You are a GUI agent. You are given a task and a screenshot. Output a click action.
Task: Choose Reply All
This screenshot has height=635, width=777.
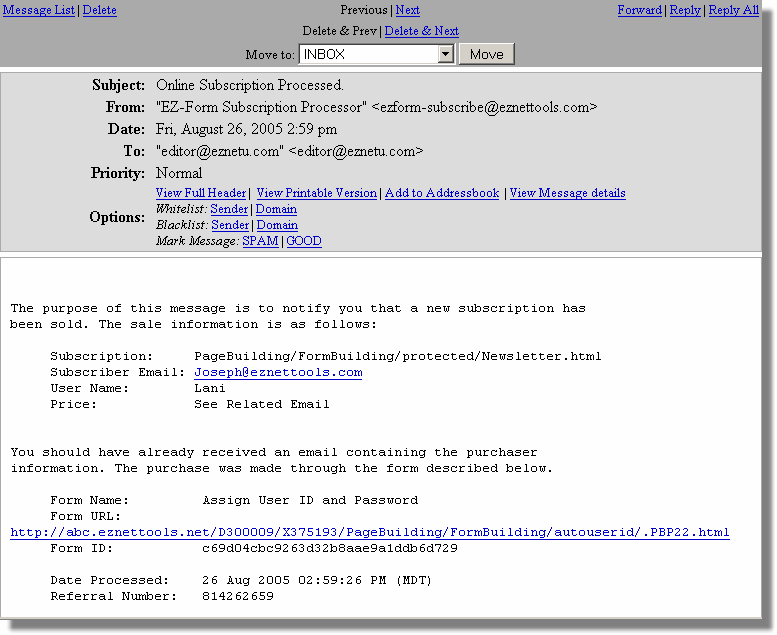[733, 10]
